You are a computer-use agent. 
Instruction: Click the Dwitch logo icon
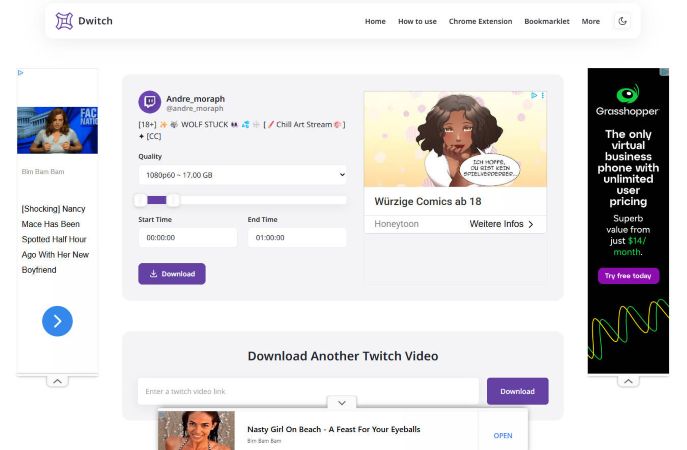pos(64,21)
